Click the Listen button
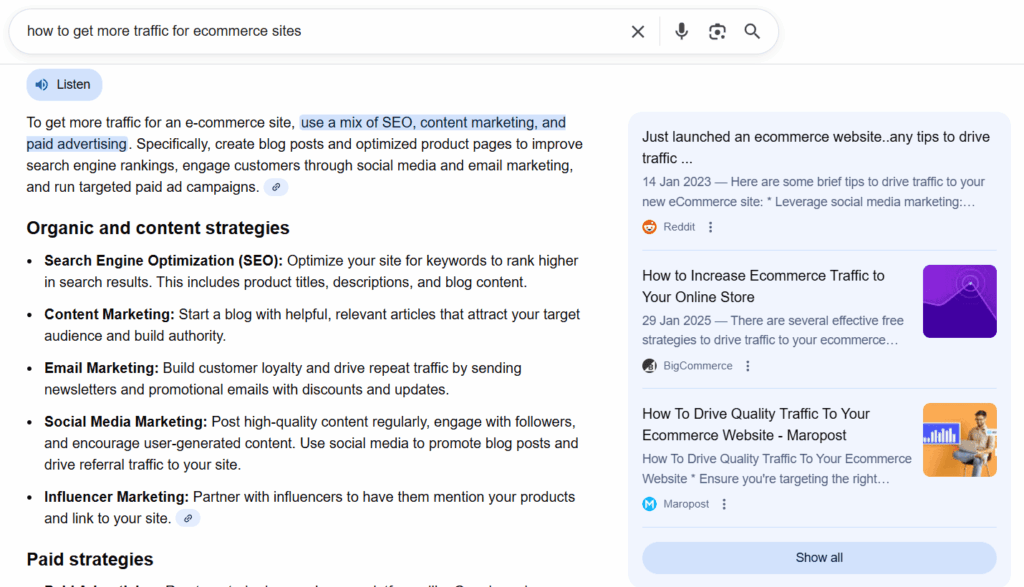The width and height of the screenshot is (1024, 587). 64,84
